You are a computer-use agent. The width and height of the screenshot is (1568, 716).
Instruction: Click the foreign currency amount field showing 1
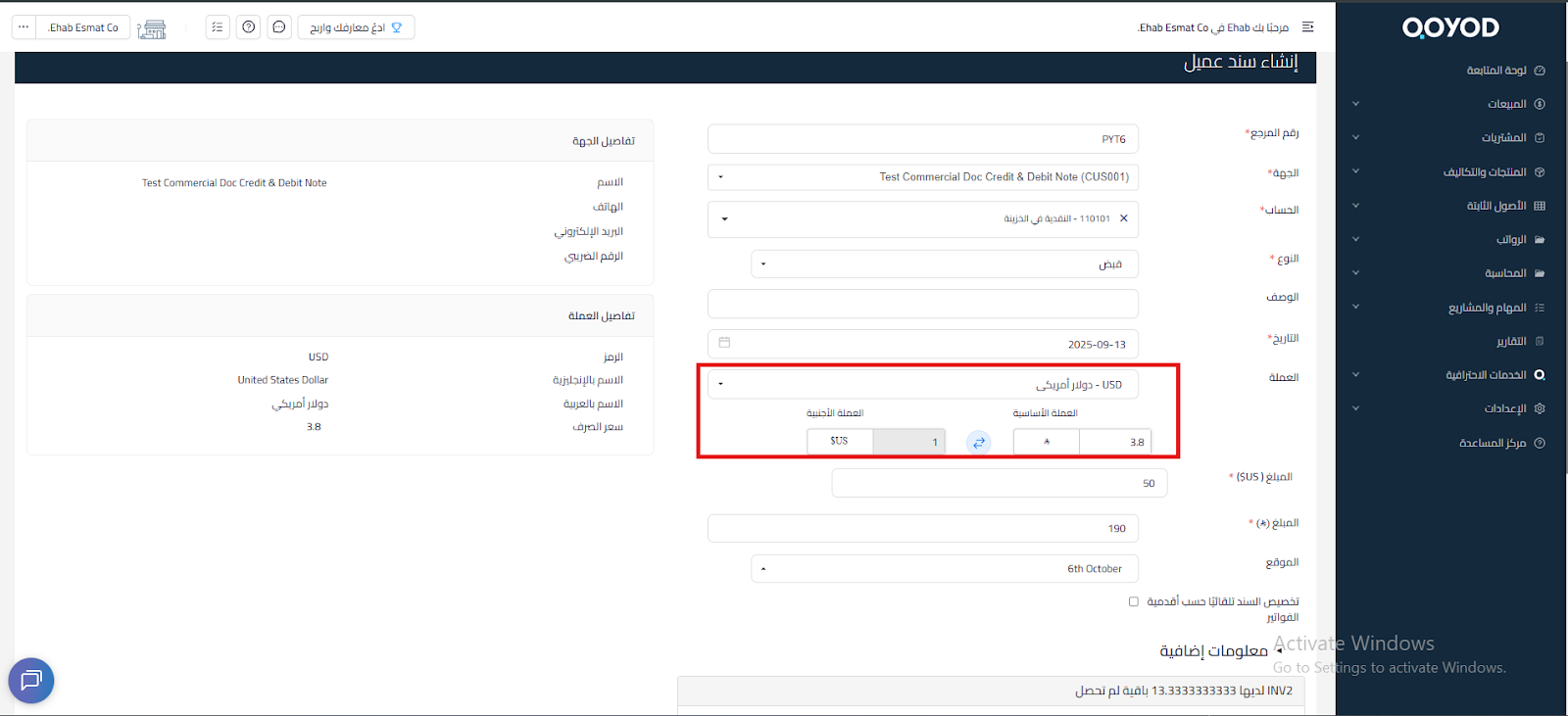point(908,442)
